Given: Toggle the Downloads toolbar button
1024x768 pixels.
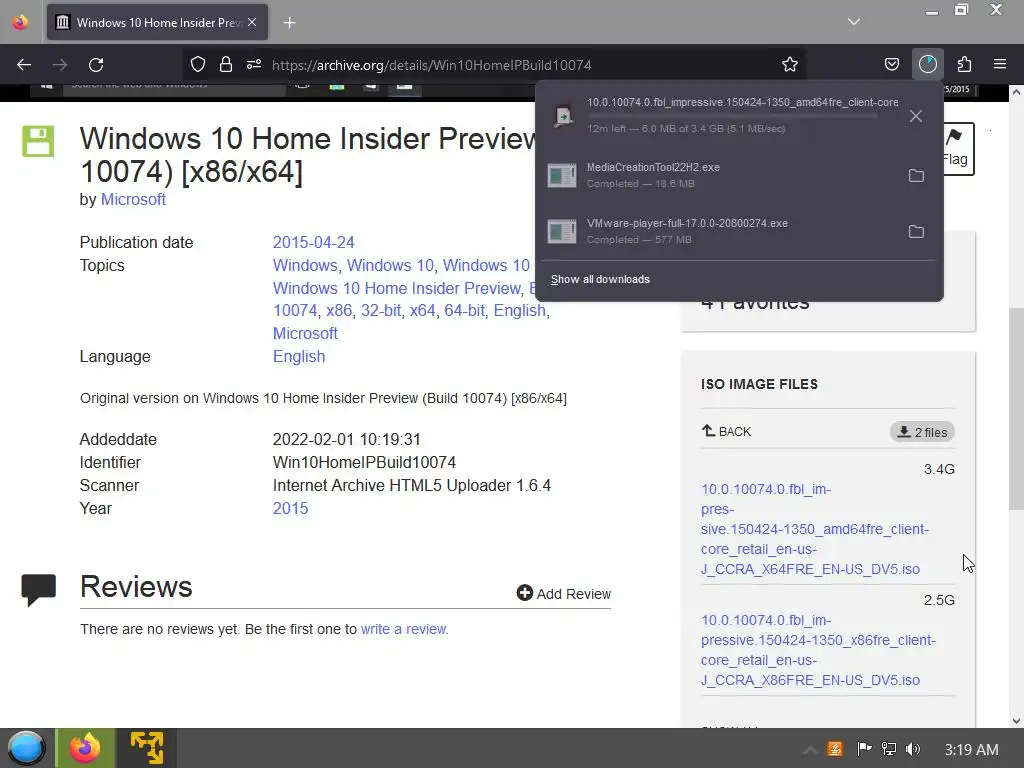Looking at the screenshot, I should point(927,64).
